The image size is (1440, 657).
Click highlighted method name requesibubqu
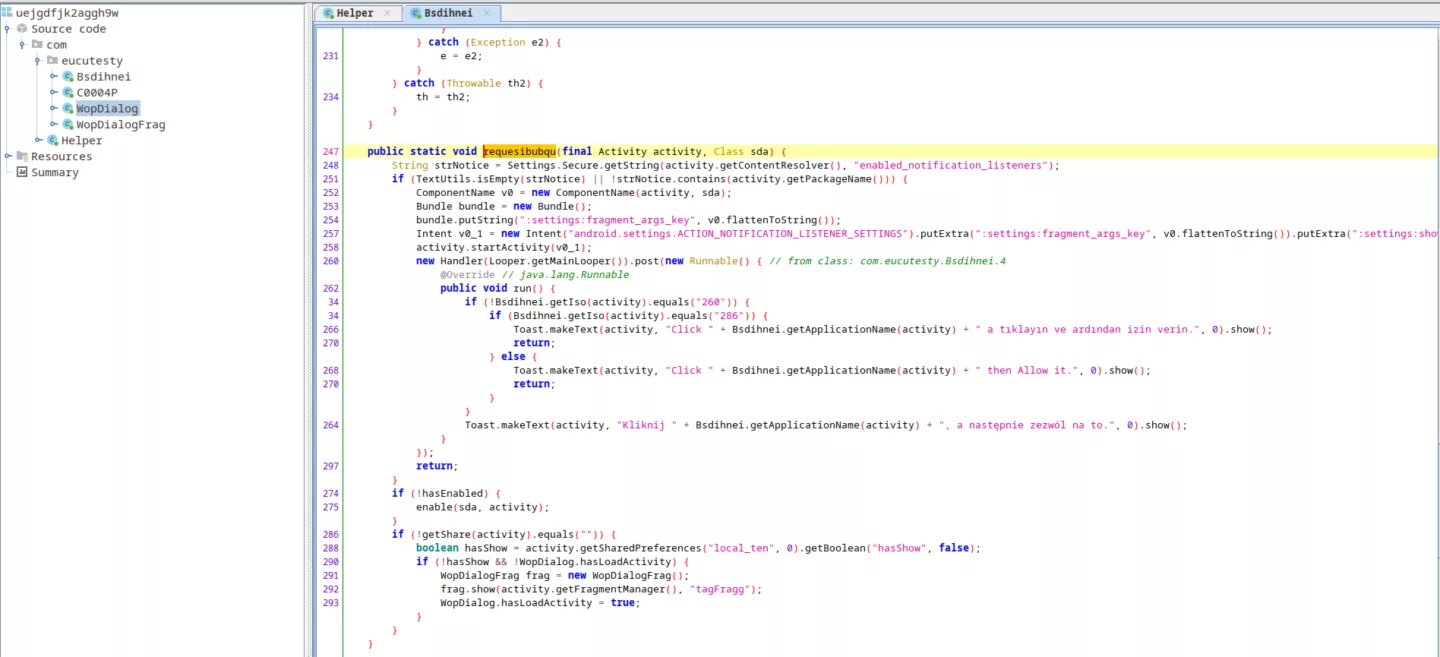519,152
